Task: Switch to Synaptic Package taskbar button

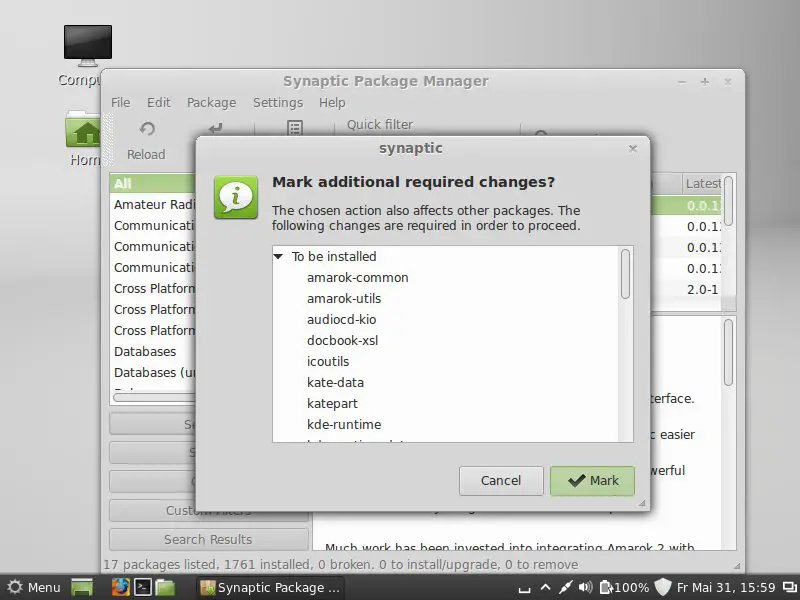Action: (x=270, y=587)
